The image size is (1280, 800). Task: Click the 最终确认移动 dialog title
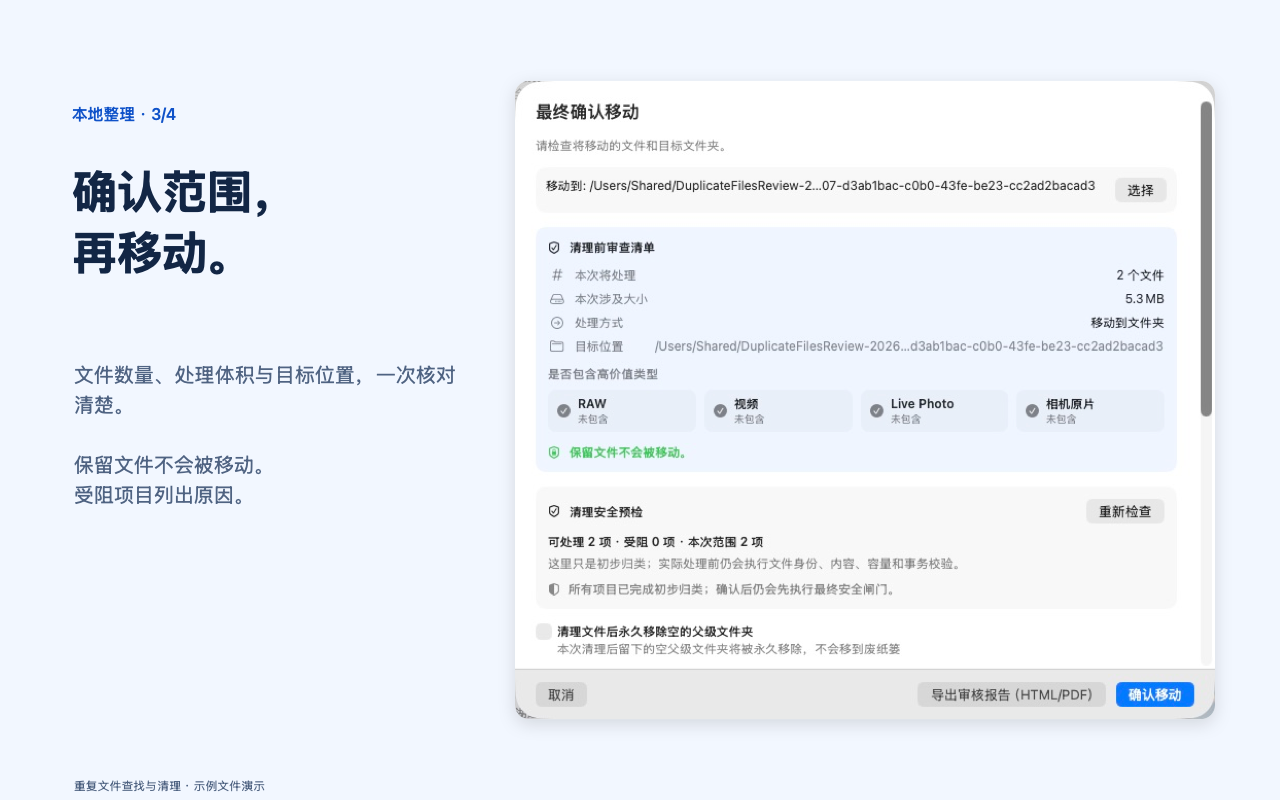click(x=587, y=112)
